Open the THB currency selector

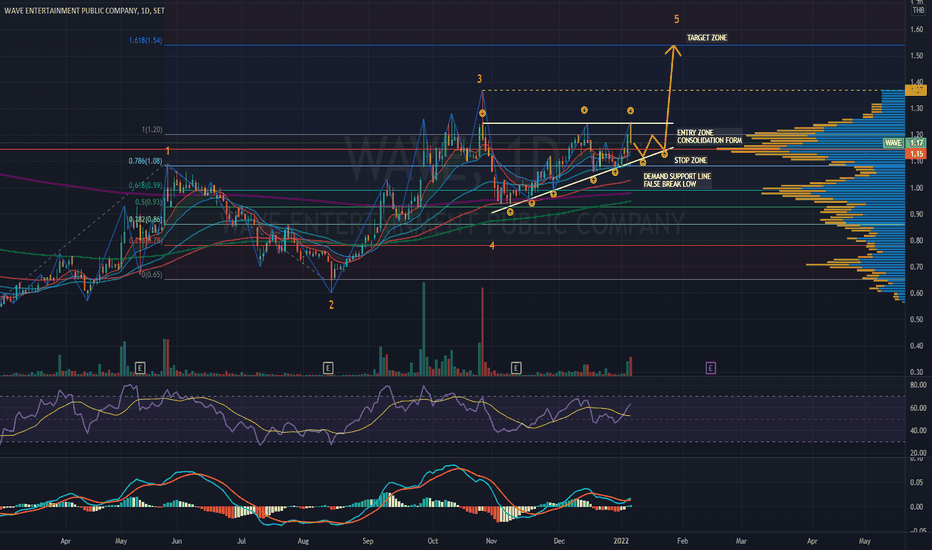[x=918, y=10]
